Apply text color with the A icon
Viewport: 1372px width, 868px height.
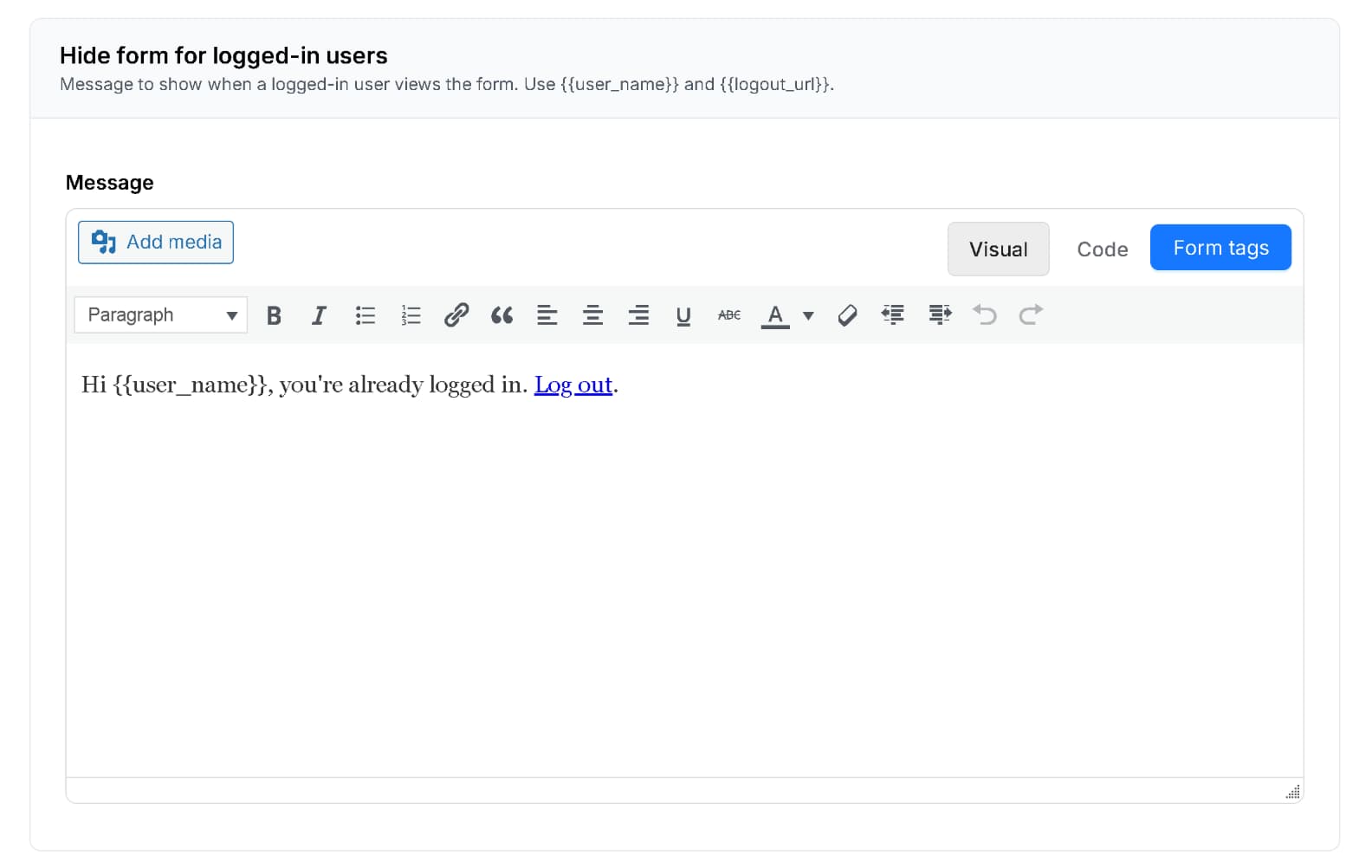tap(775, 315)
